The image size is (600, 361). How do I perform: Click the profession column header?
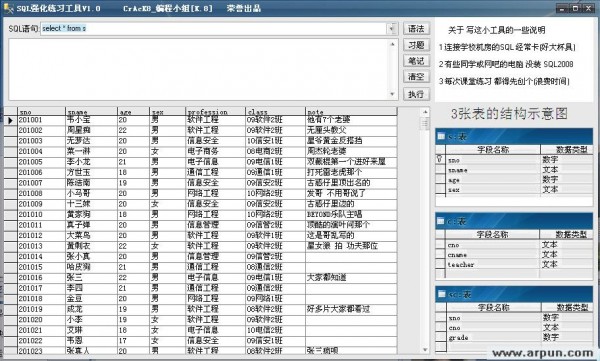pos(215,112)
